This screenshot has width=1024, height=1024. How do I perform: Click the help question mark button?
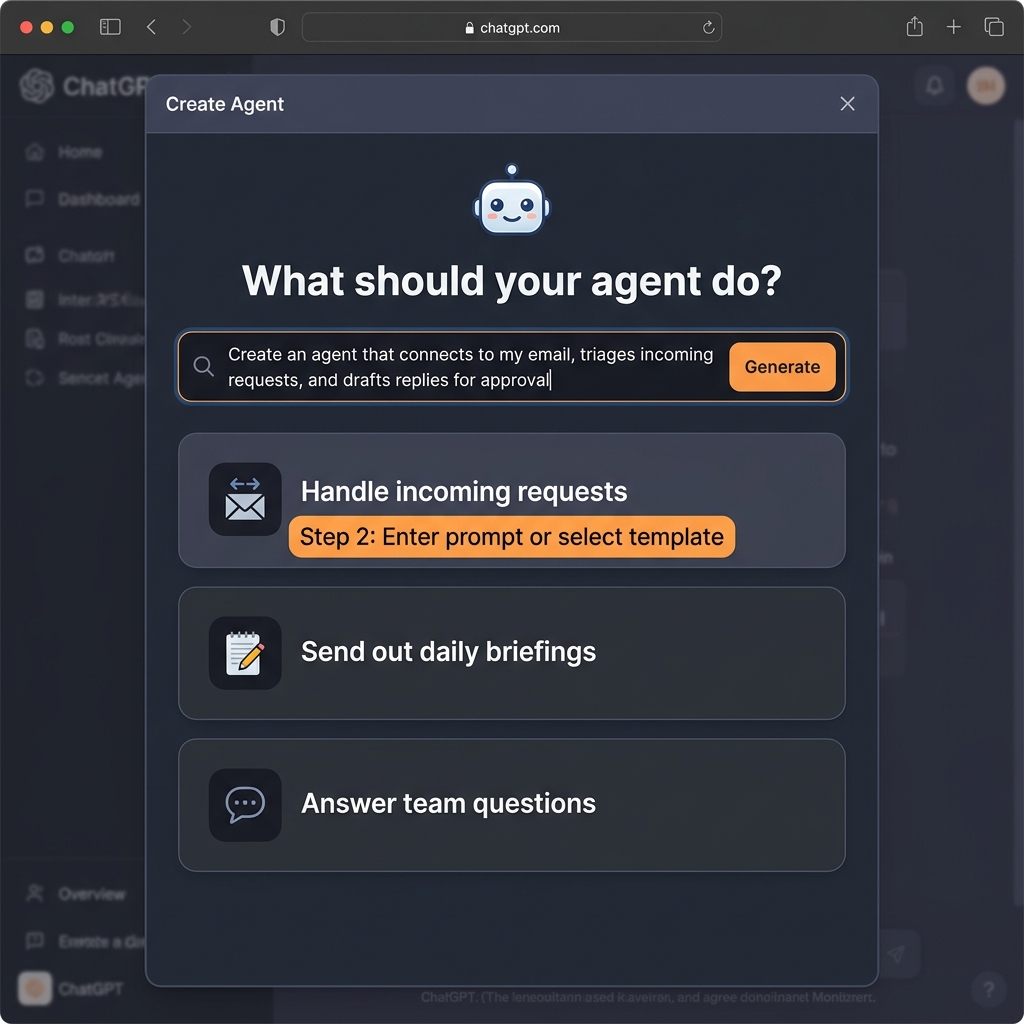[989, 989]
